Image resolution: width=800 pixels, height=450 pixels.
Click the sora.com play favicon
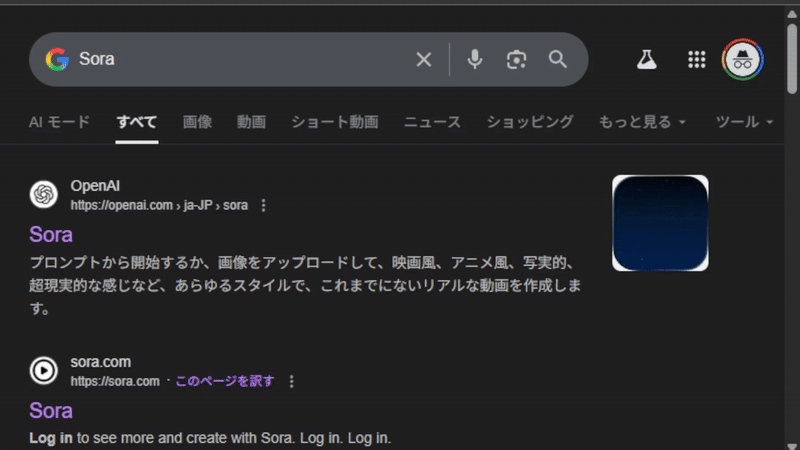[43, 370]
